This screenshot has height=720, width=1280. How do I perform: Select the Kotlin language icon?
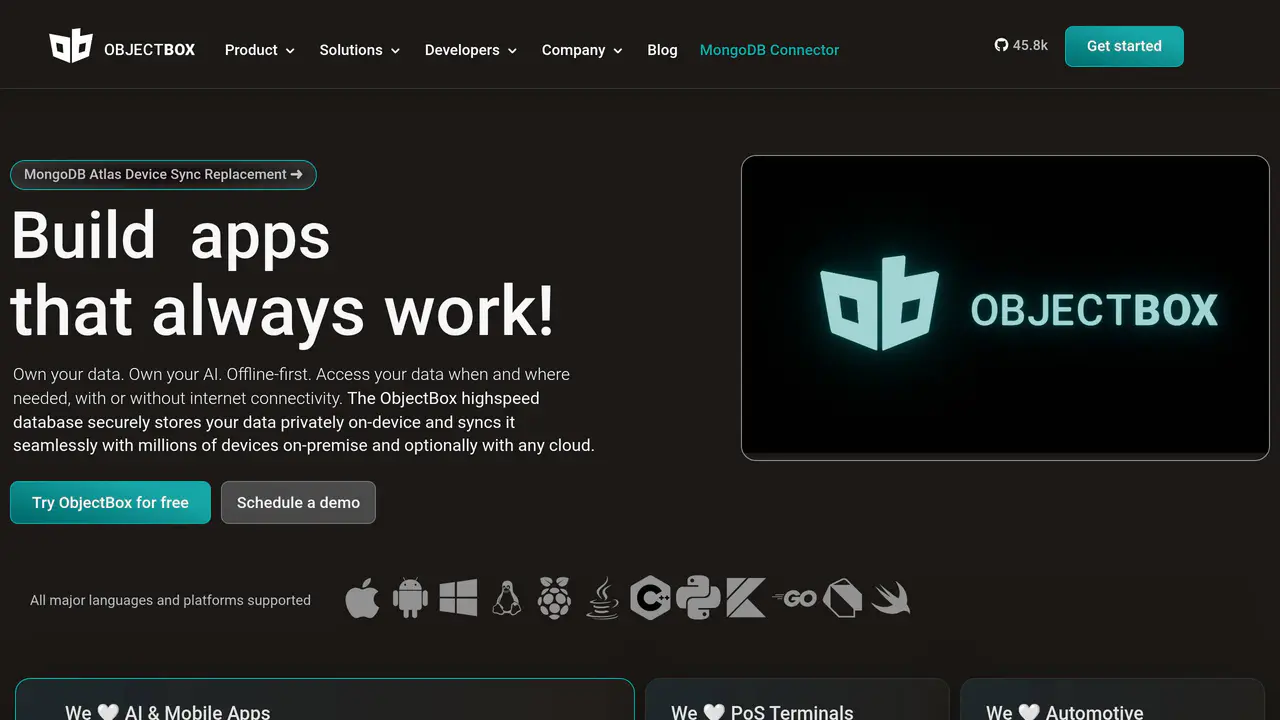[746, 598]
